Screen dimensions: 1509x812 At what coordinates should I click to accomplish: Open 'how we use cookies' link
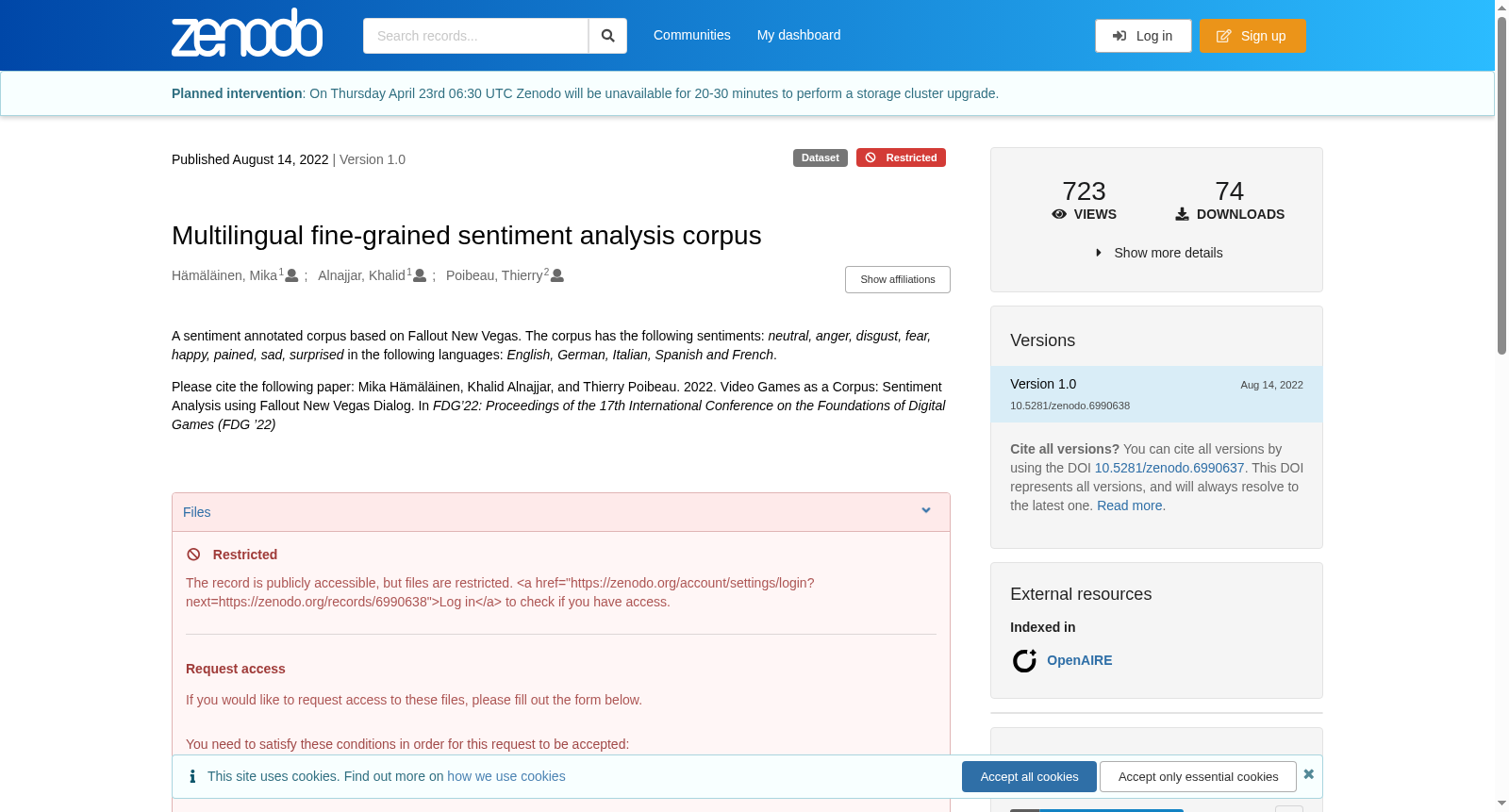click(x=506, y=776)
